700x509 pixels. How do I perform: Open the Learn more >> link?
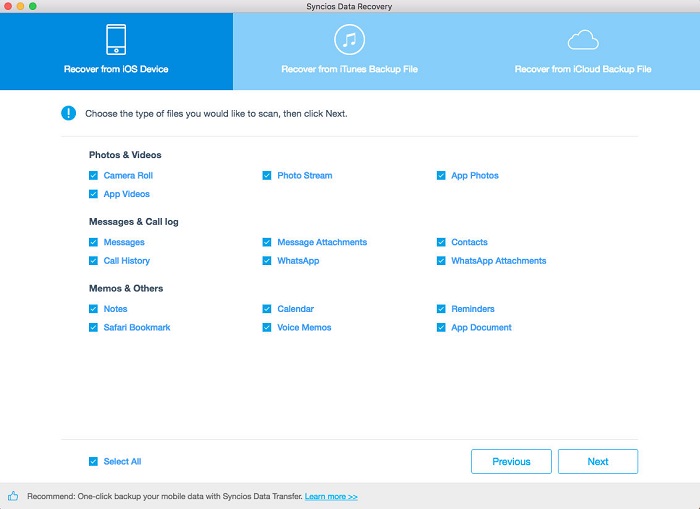tap(331, 496)
